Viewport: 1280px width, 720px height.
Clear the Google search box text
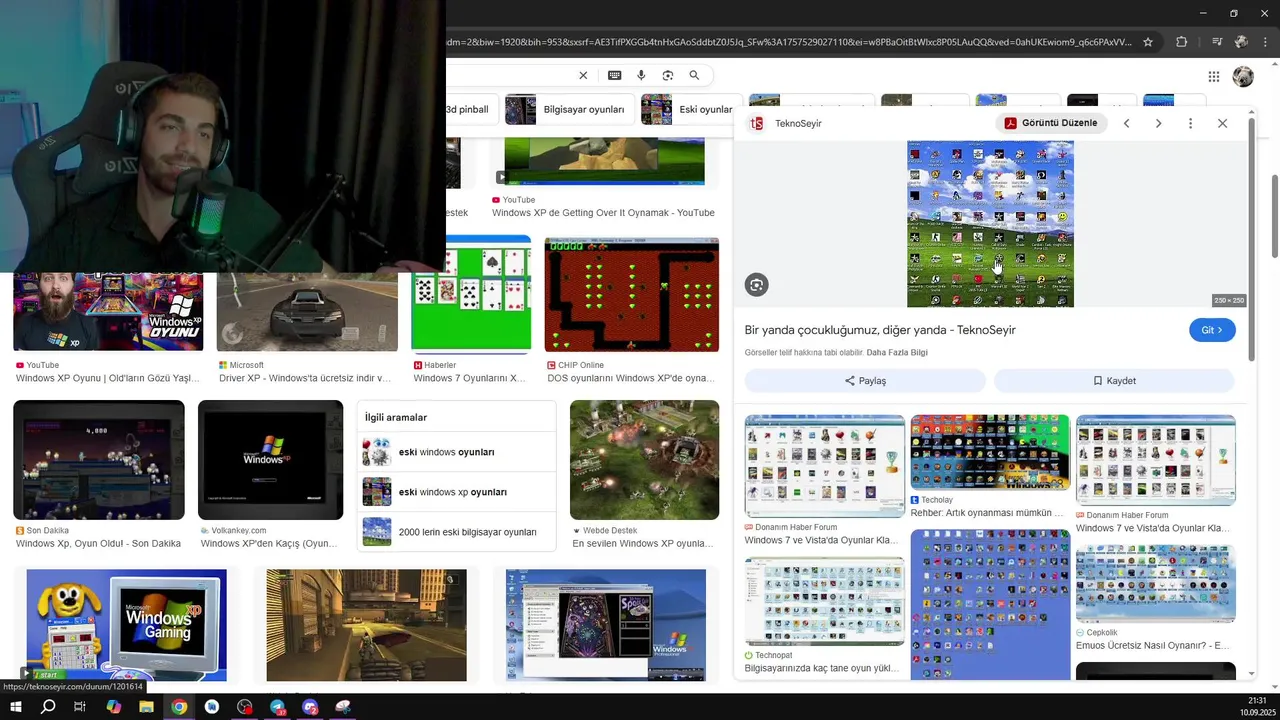tap(583, 75)
